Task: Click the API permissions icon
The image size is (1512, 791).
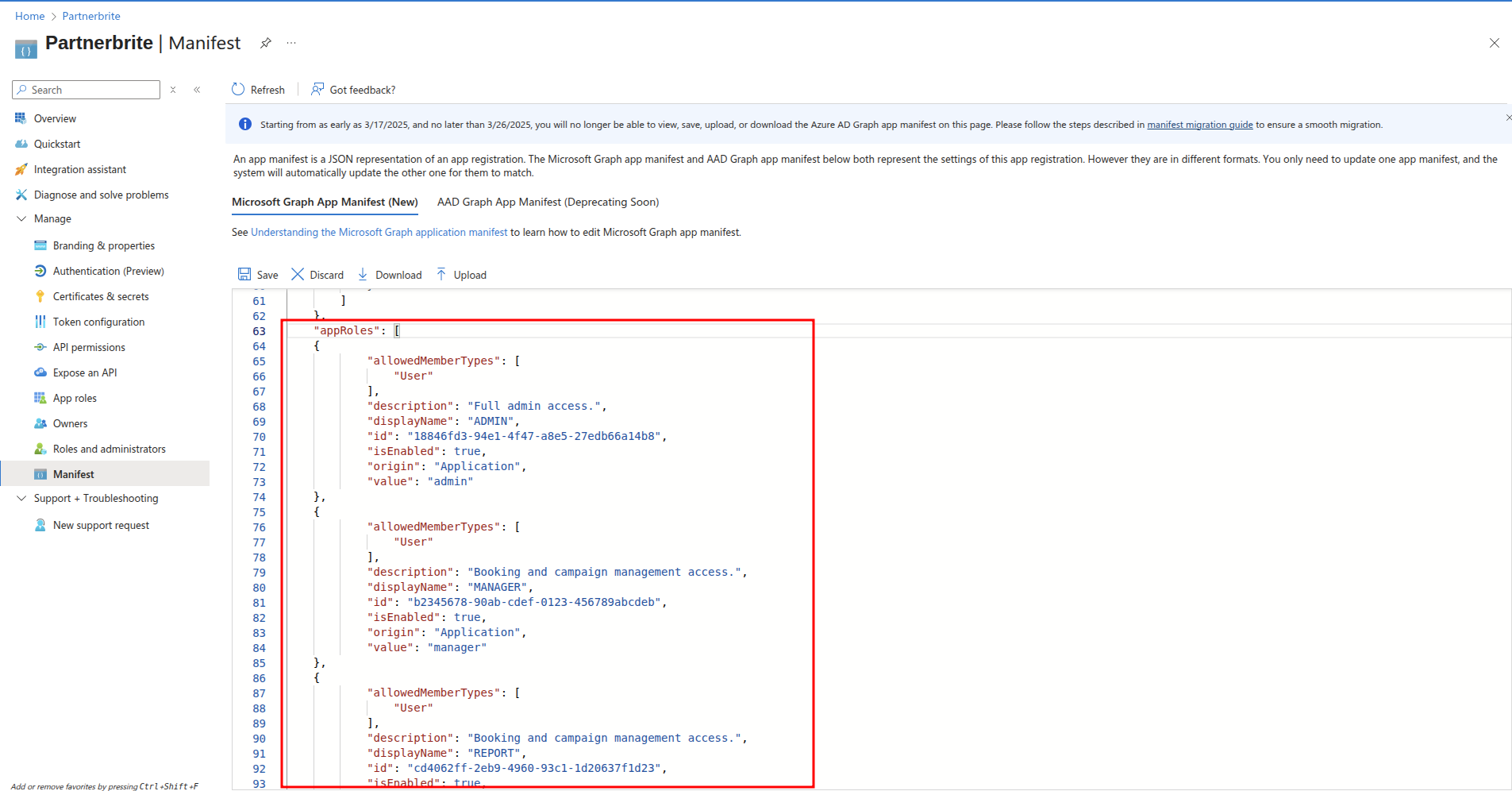Action: click(x=40, y=347)
